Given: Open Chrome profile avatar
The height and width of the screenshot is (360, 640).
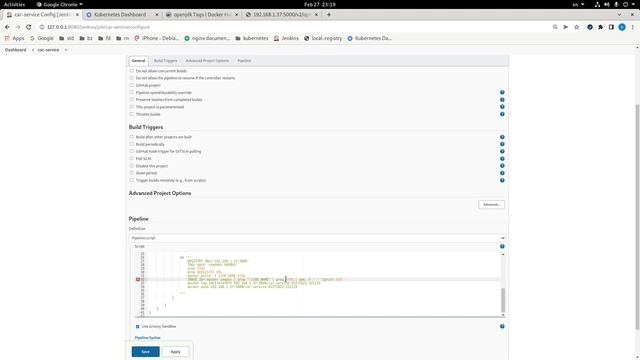Looking at the screenshot, I should click(622, 27).
